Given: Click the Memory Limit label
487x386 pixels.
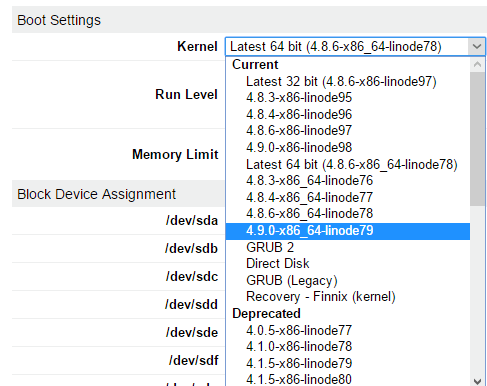Looking at the screenshot, I should (175, 155).
